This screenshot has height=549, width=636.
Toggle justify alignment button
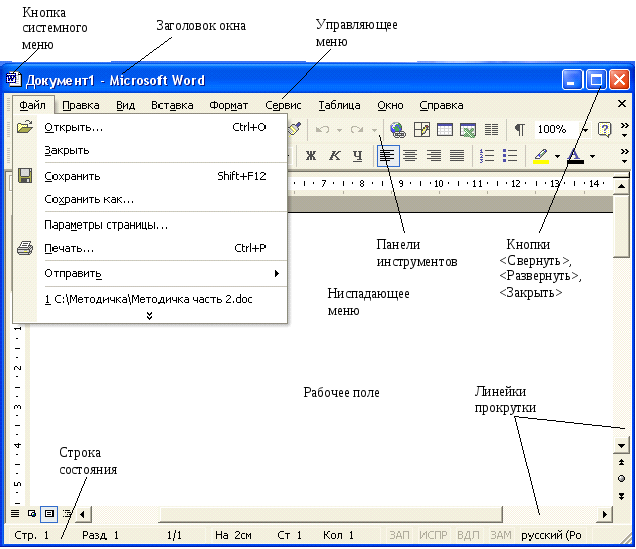pos(457,155)
